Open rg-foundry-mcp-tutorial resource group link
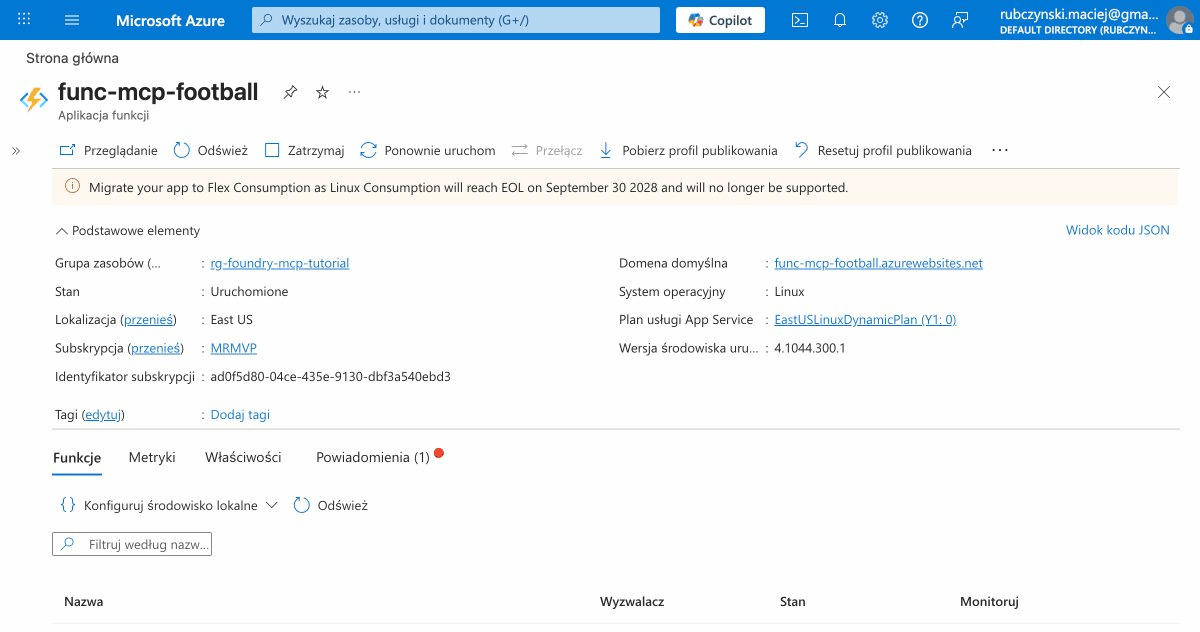 280,264
